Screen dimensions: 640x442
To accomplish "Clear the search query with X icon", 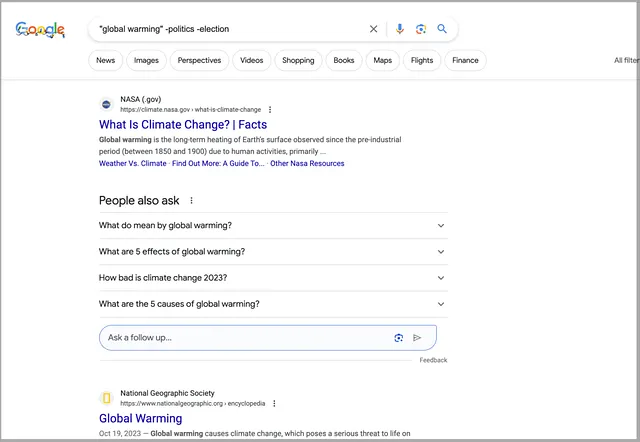I will (373, 29).
